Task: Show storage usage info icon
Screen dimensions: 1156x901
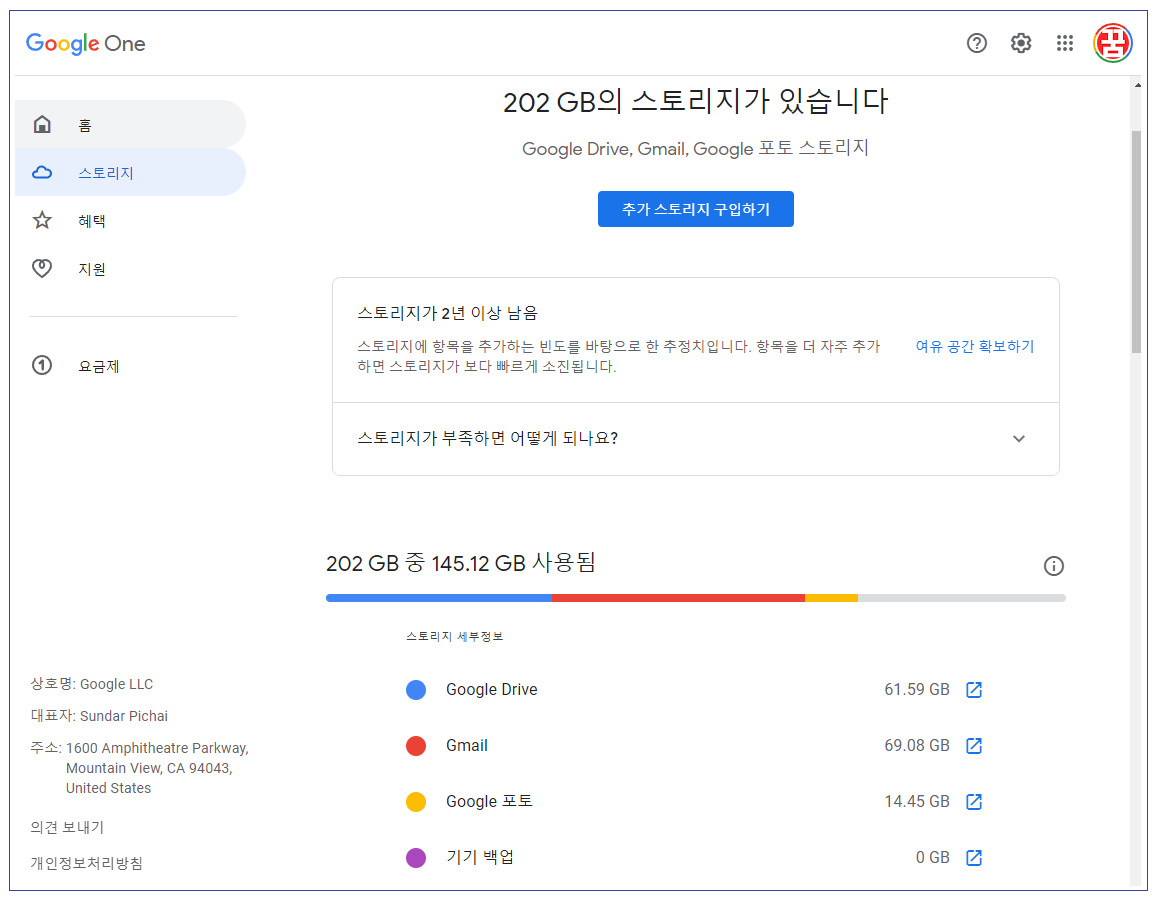Action: 1054,566
